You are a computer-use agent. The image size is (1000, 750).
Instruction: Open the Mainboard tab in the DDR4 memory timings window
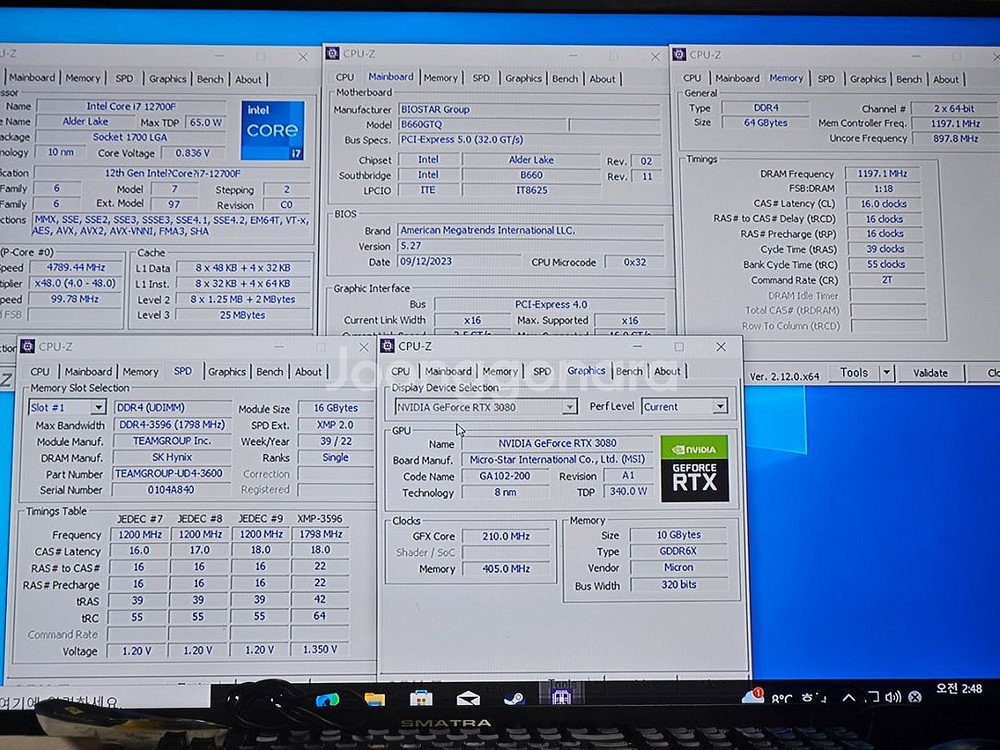[x=737, y=78]
